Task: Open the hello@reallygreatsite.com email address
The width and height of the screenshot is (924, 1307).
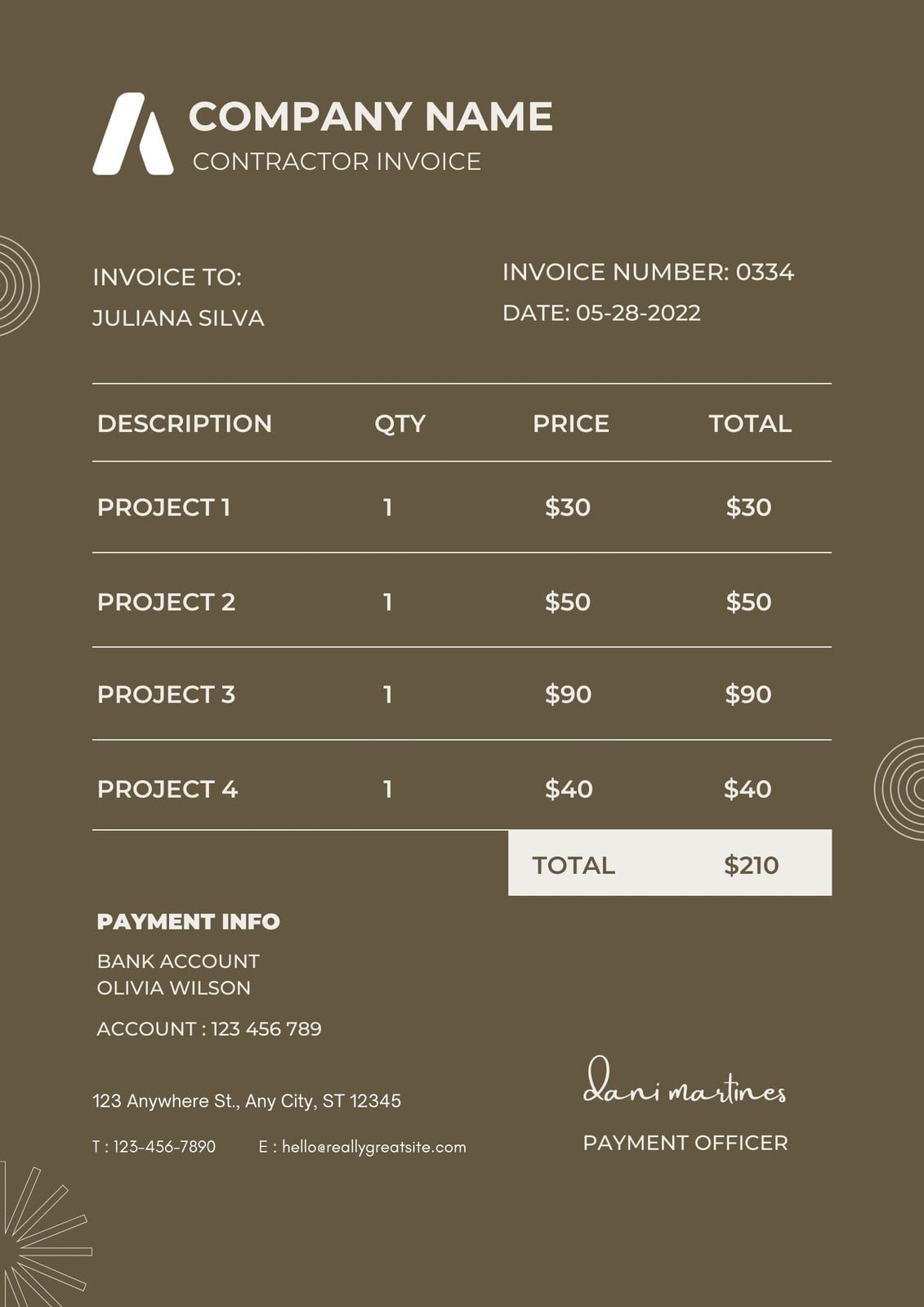Action: [x=374, y=1147]
